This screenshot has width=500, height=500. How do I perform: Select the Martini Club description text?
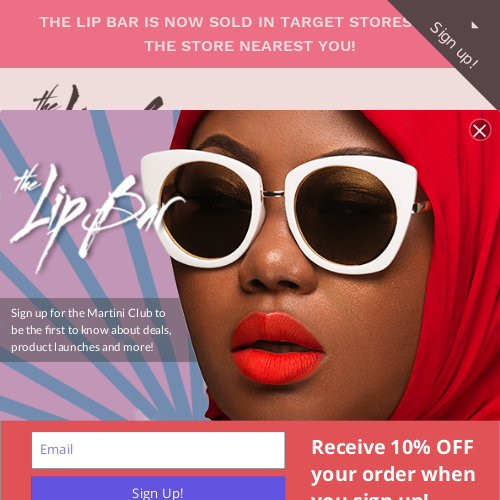[91, 330]
